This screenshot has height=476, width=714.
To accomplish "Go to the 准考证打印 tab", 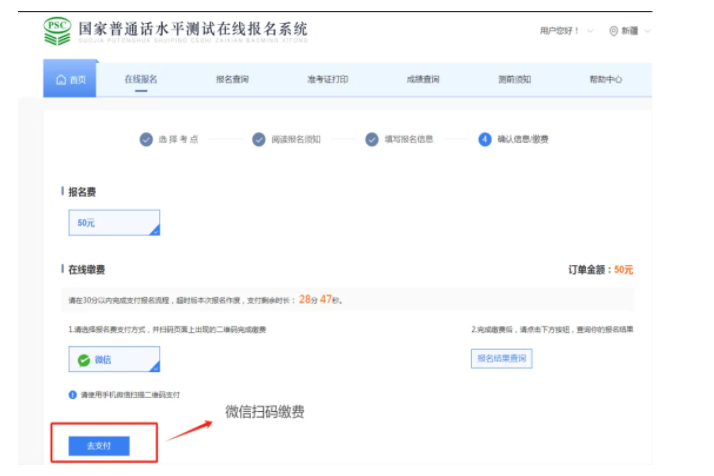I will pos(327,79).
